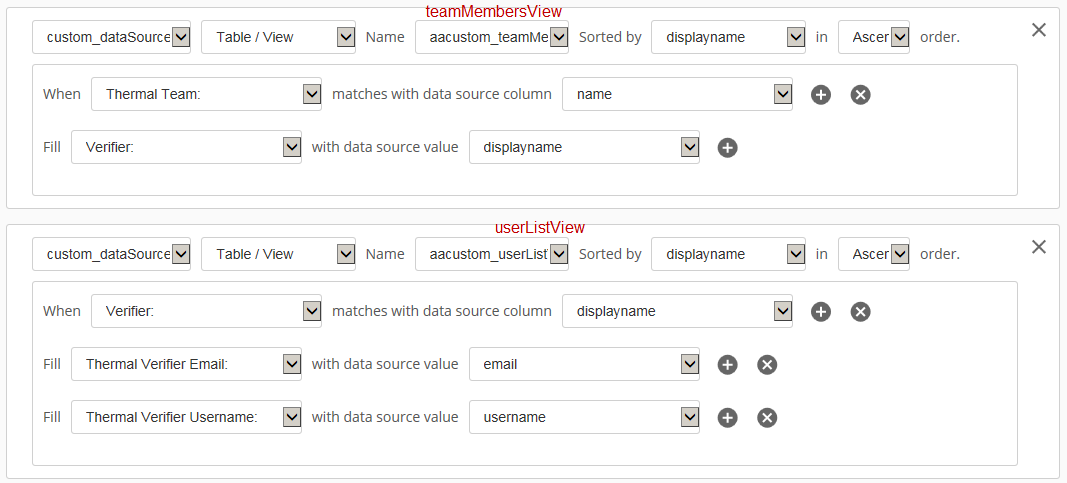Open the name data source column dropdown

[x=677, y=94]
